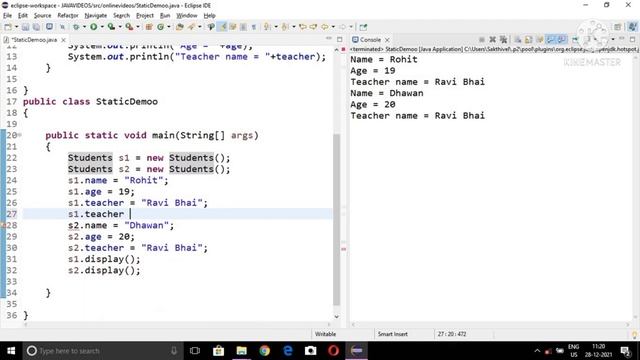
Task: Open Opera browser from taskbar
Action: click(x=333, y=351)
